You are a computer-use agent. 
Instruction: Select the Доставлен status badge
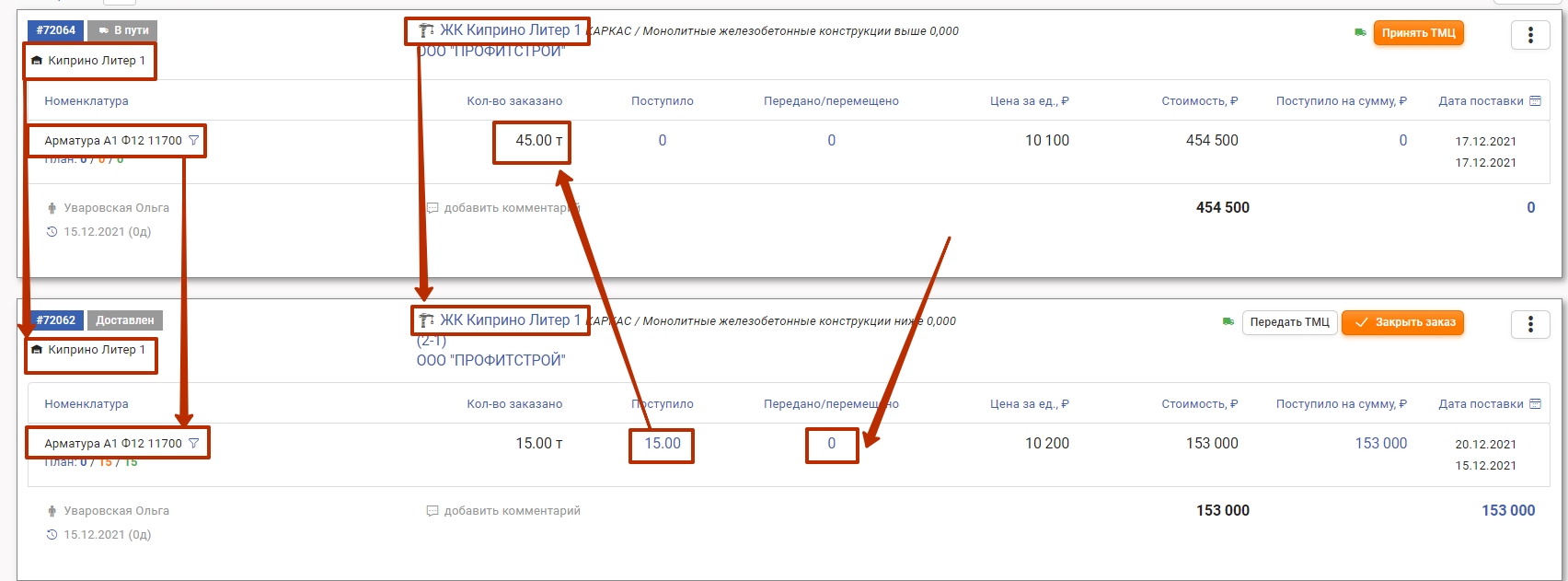[125, 320]
